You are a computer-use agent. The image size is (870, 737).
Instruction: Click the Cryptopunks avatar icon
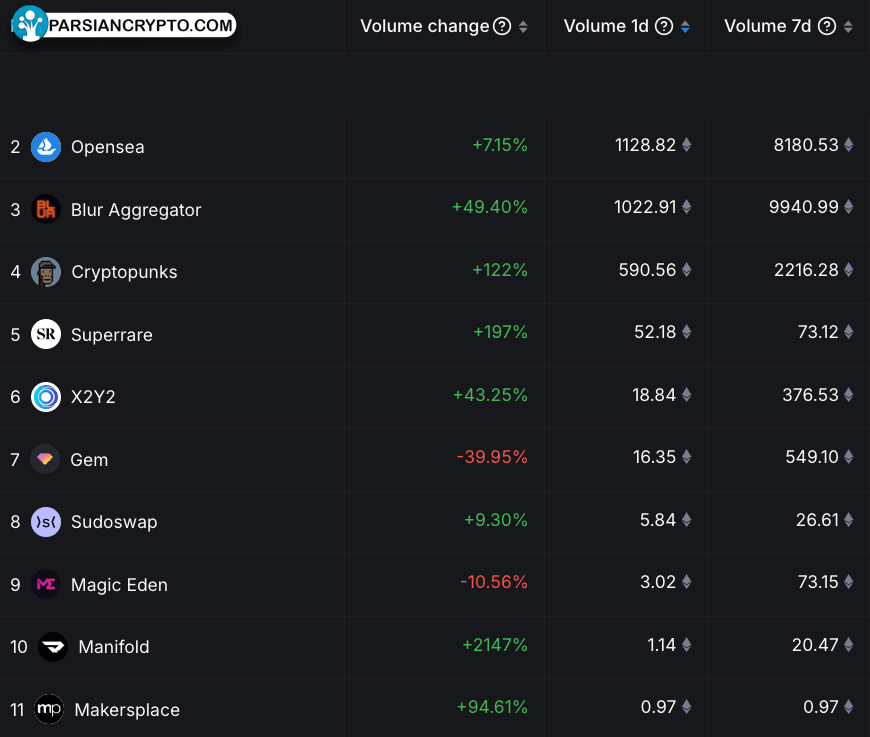(46, 272)
